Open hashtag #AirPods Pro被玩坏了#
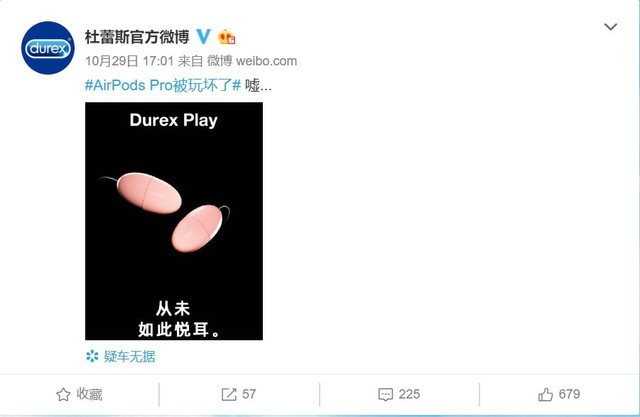Image resolution: width=640 pixels, height=417 pixels. tap(163, 85)
